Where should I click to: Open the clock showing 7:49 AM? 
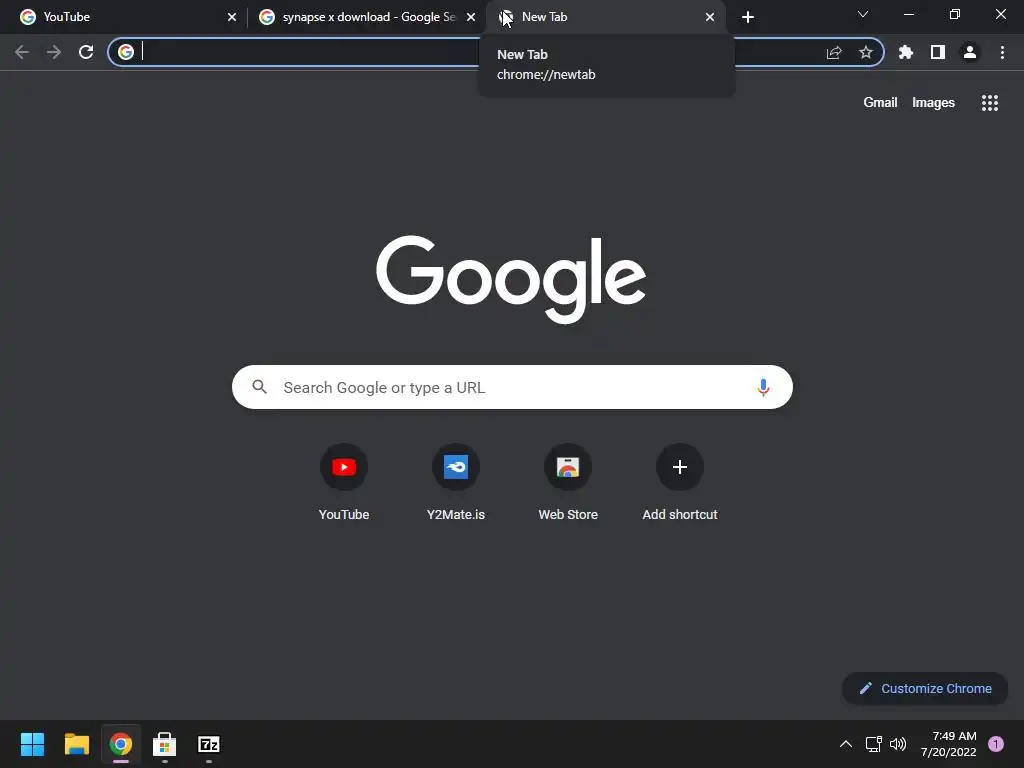click(x=949, y=744)
